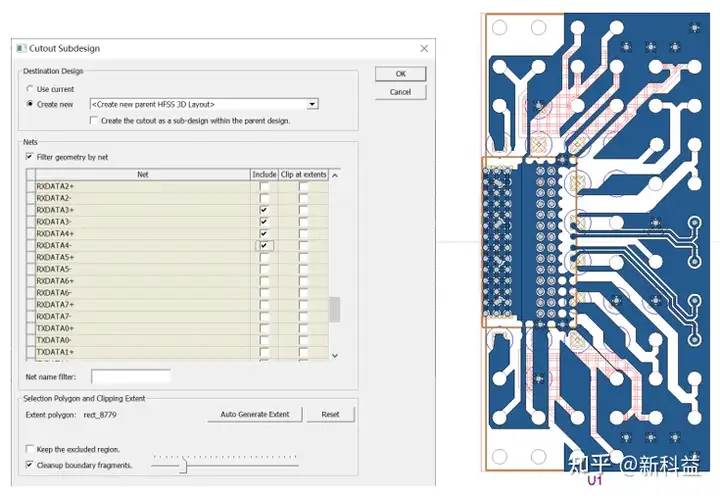Click the Clip at extents column header
The height and width of the screenshot is (496, 720).
(x=303, y=175)
